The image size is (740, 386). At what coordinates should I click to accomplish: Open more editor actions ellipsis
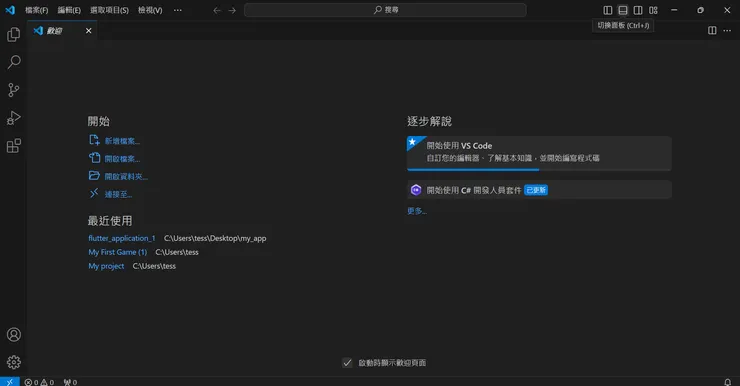[727, 31]
